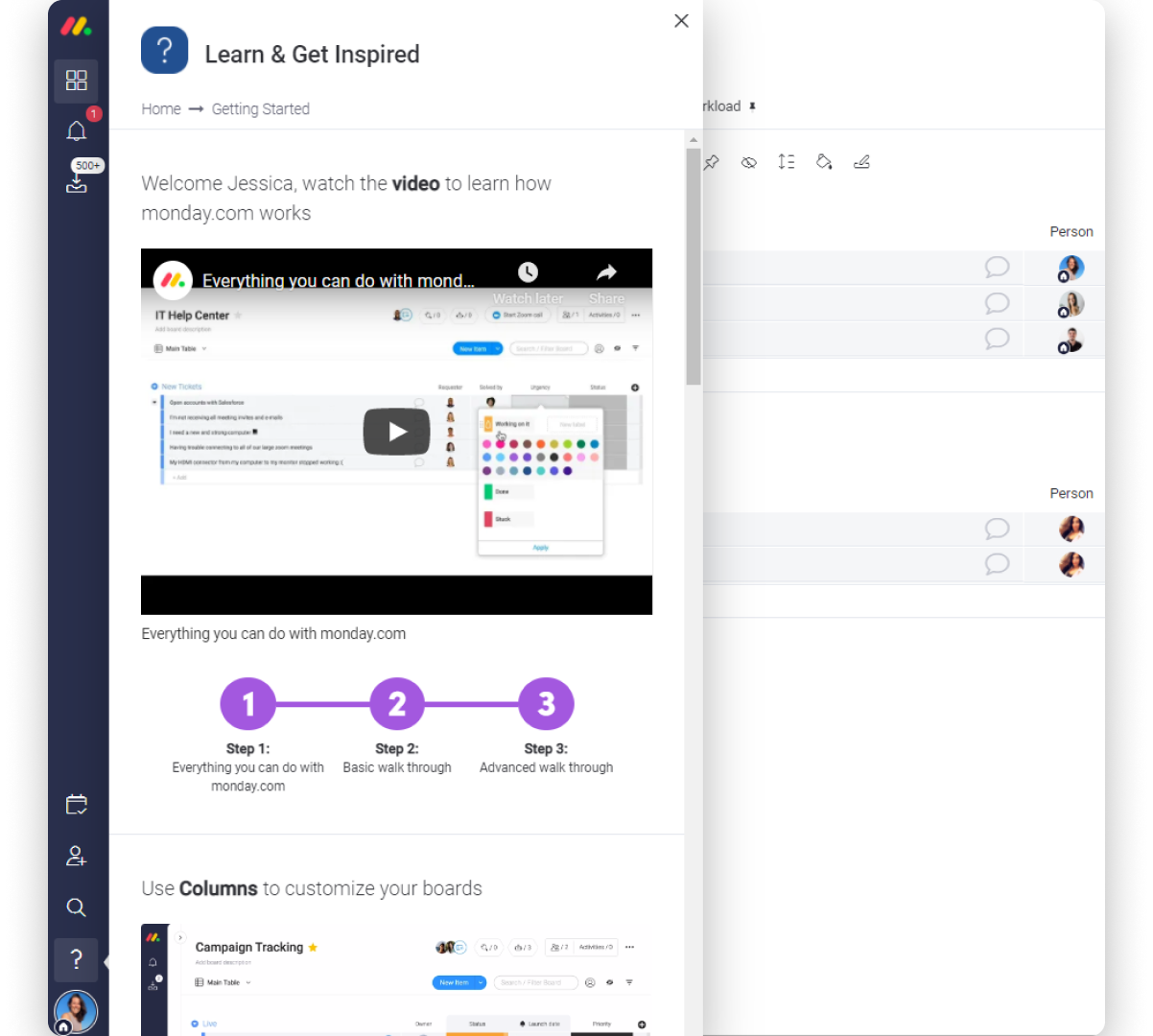Screen dimensions: 1153x1036
Task: Click the monday channel logo on the video
Action: 173,280
